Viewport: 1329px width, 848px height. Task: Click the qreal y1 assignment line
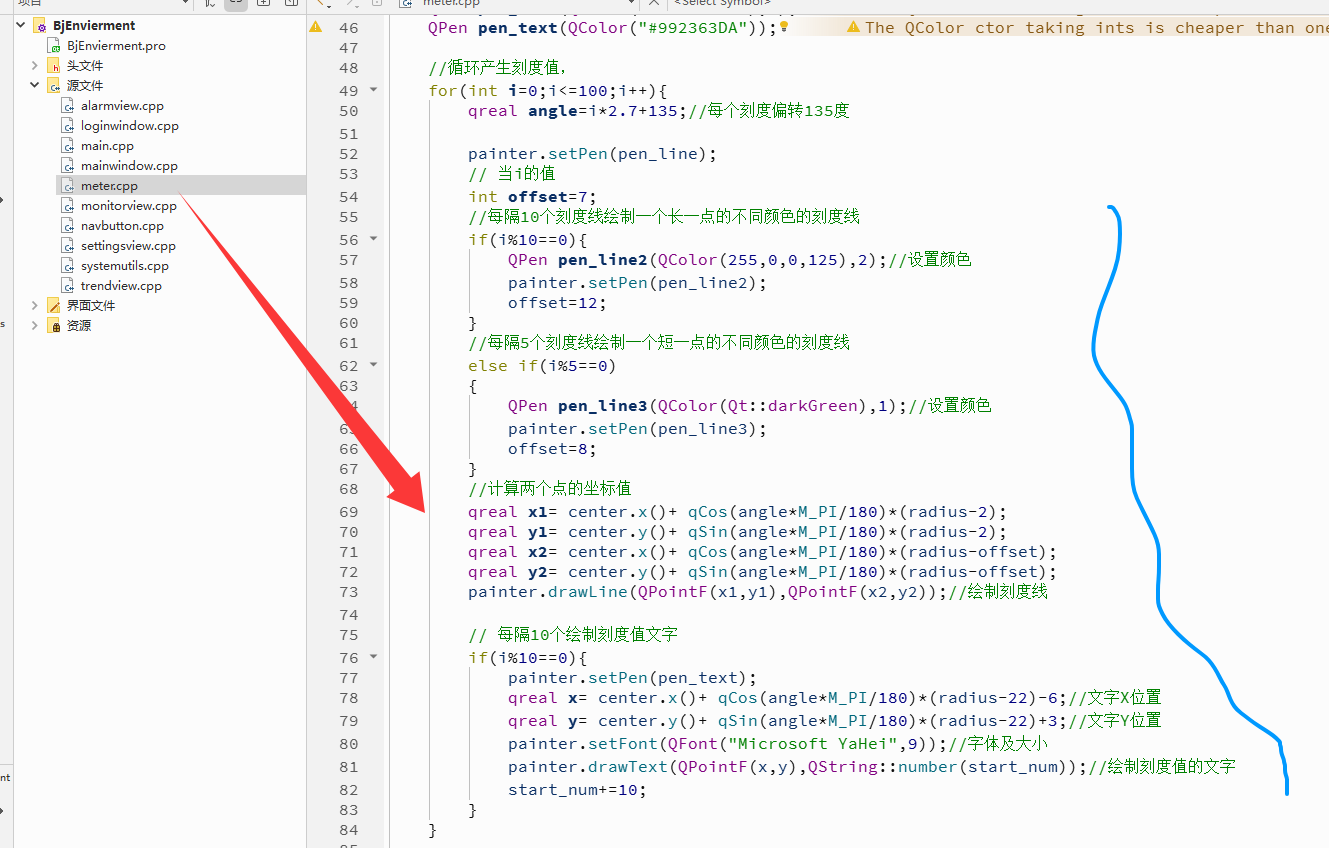tap(738, 532)
